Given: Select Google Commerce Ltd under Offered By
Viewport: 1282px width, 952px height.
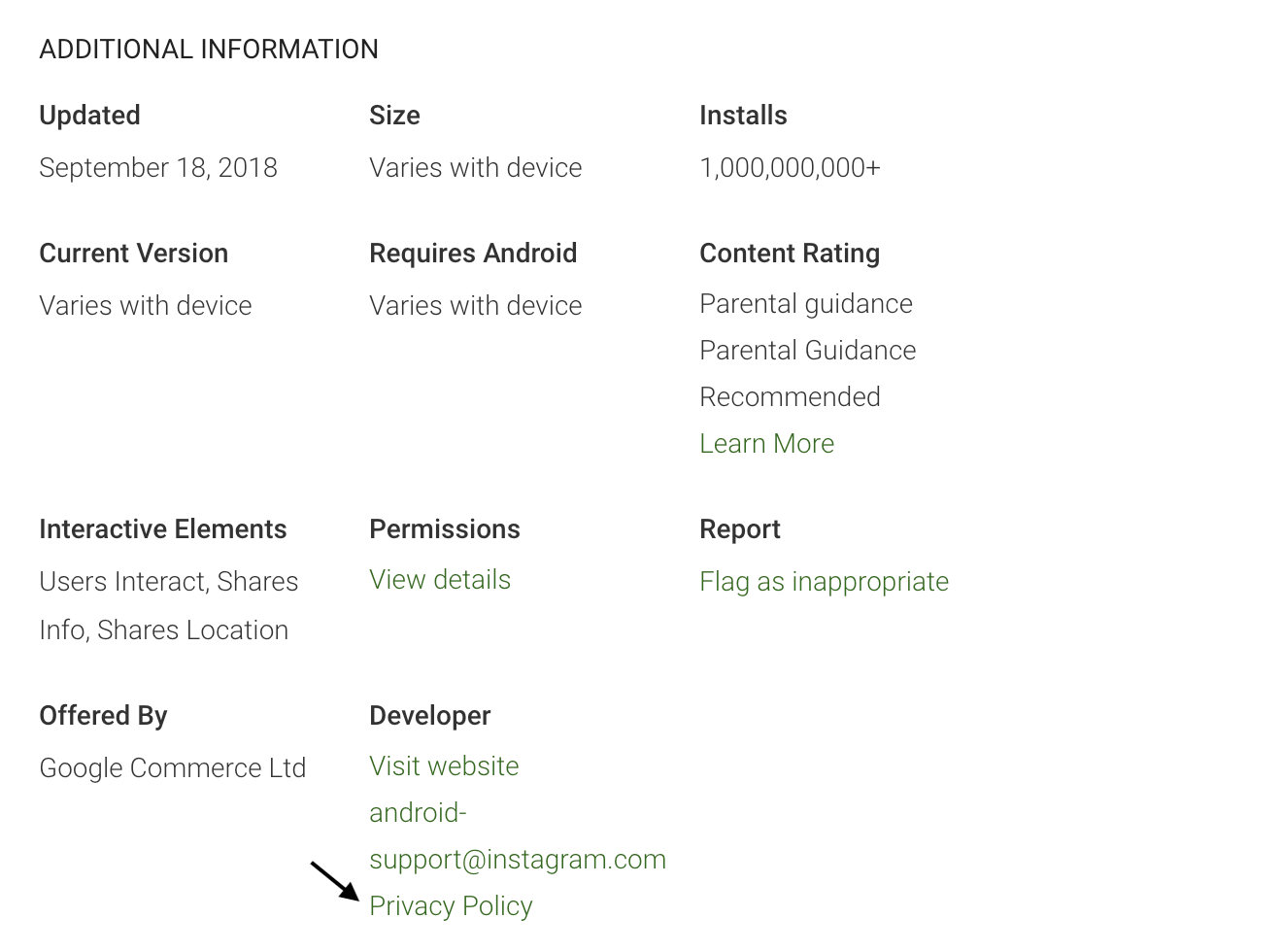Looking at the screenshot, I should pos(173,767).
